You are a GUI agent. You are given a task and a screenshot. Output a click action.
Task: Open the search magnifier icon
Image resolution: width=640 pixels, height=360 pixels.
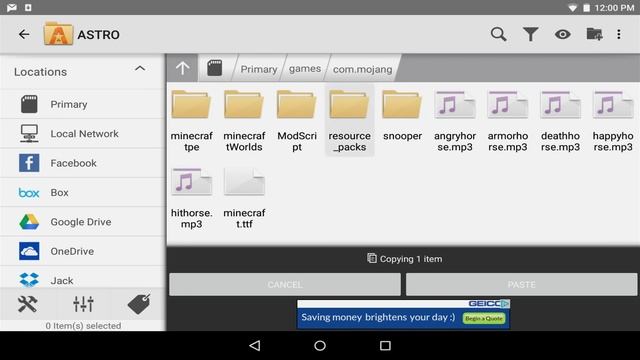click(498, 35)
